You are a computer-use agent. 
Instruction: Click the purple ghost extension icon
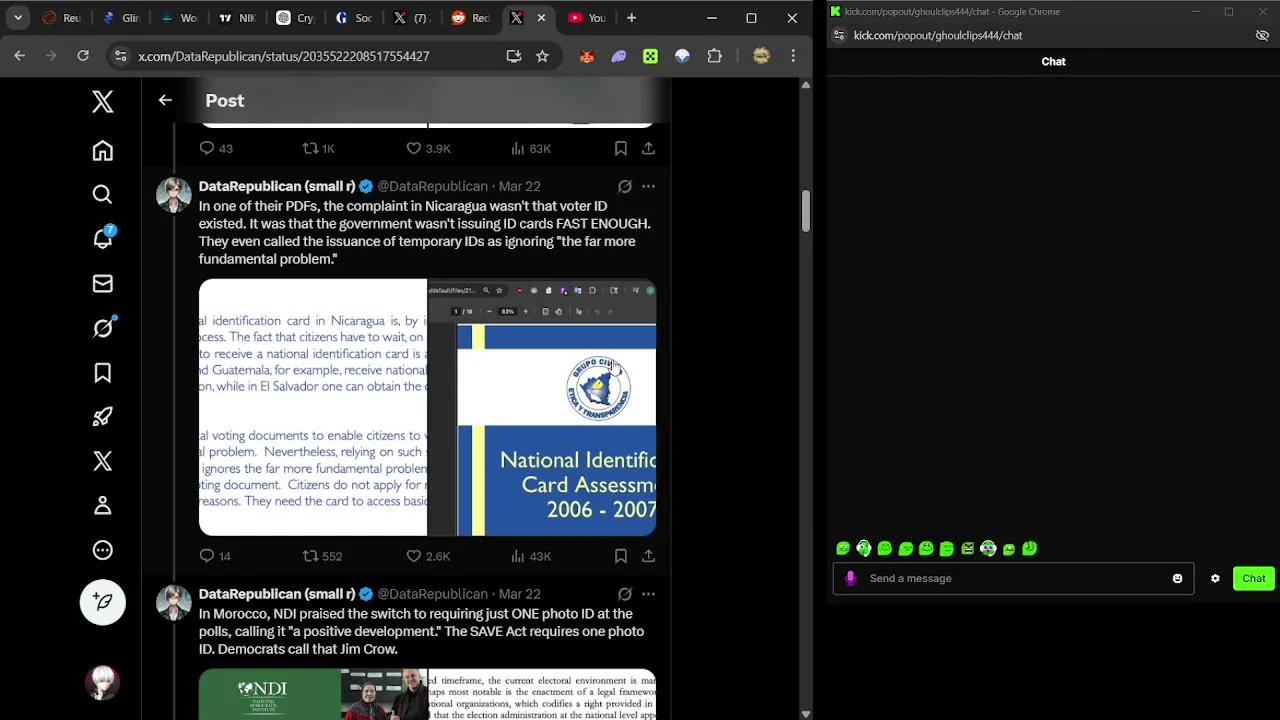[619, 56]
